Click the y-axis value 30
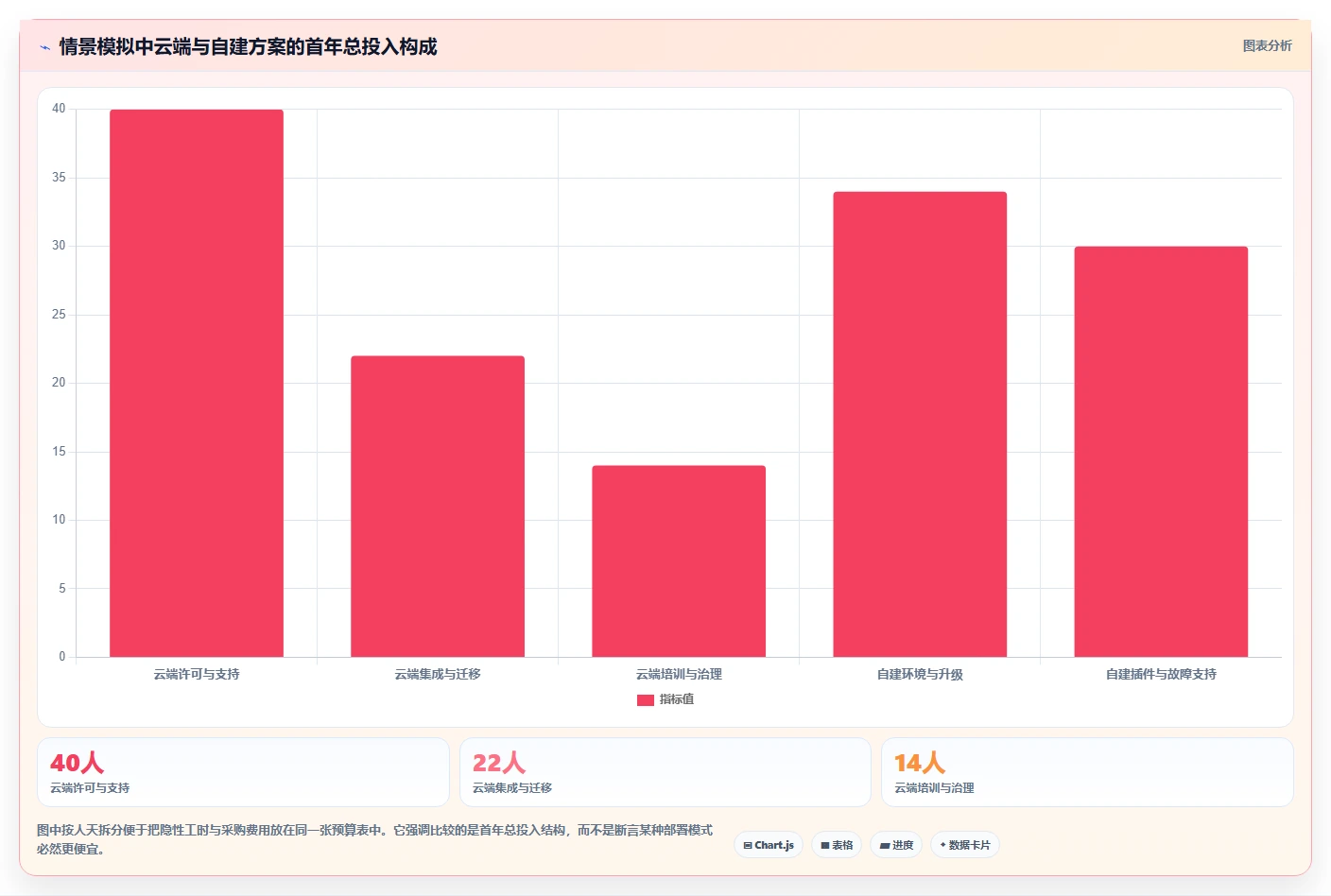Screen dimensions: 1331x896 (59, 246)
